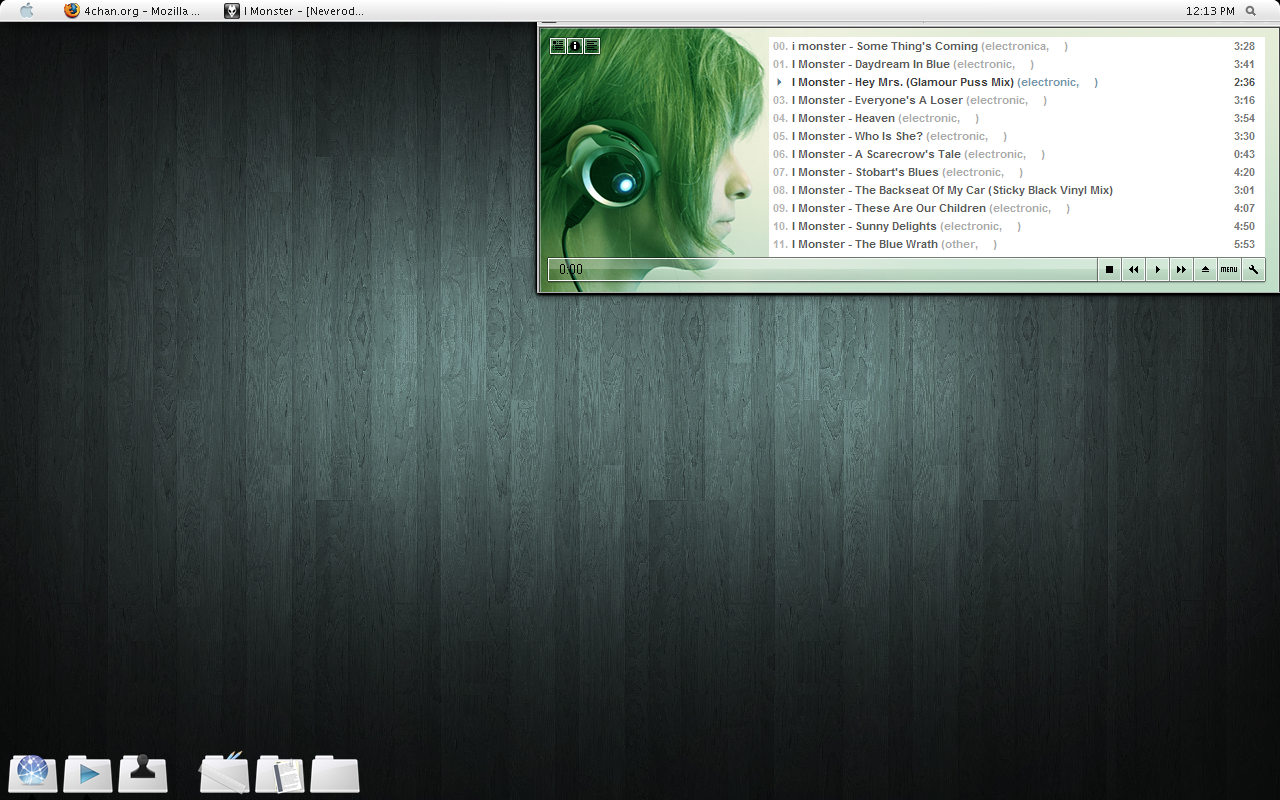Start playback with the play button

point(1157,269)
